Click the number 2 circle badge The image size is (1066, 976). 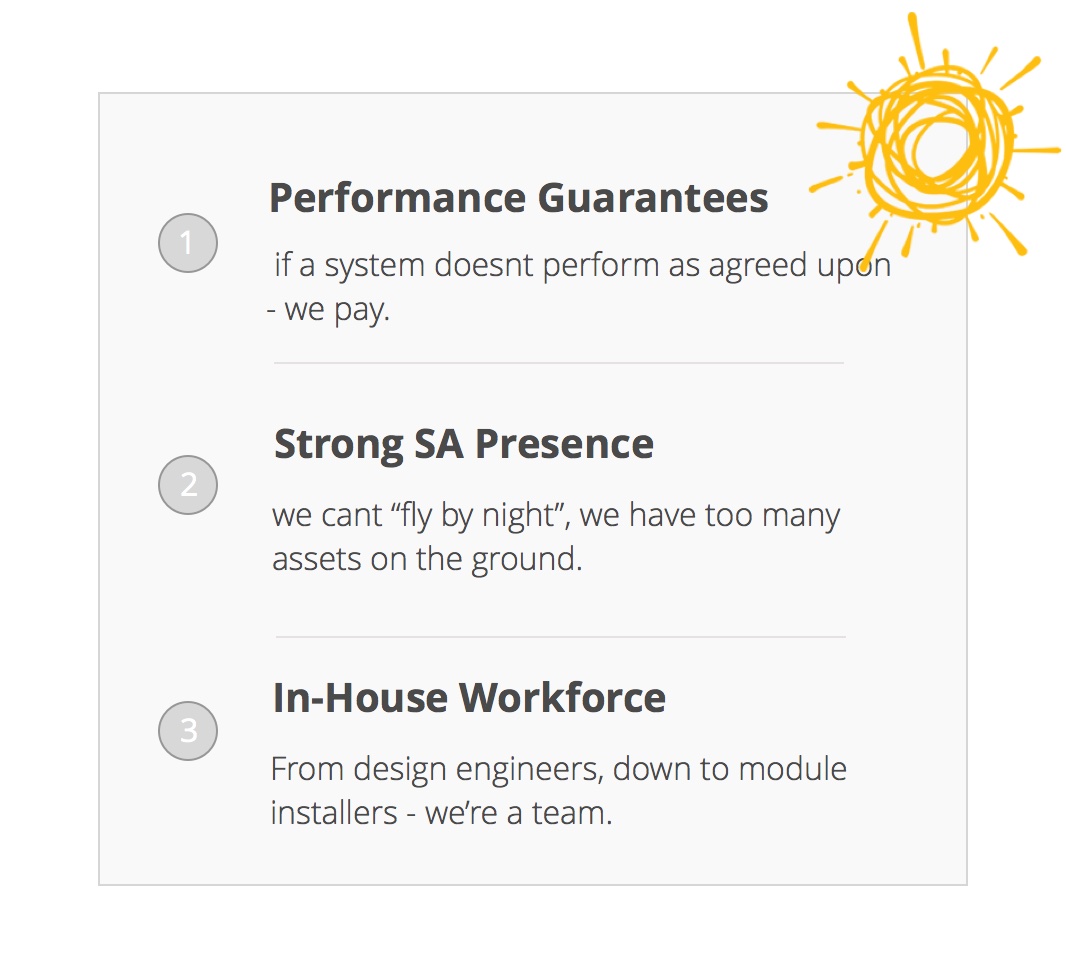coord(188,485)
